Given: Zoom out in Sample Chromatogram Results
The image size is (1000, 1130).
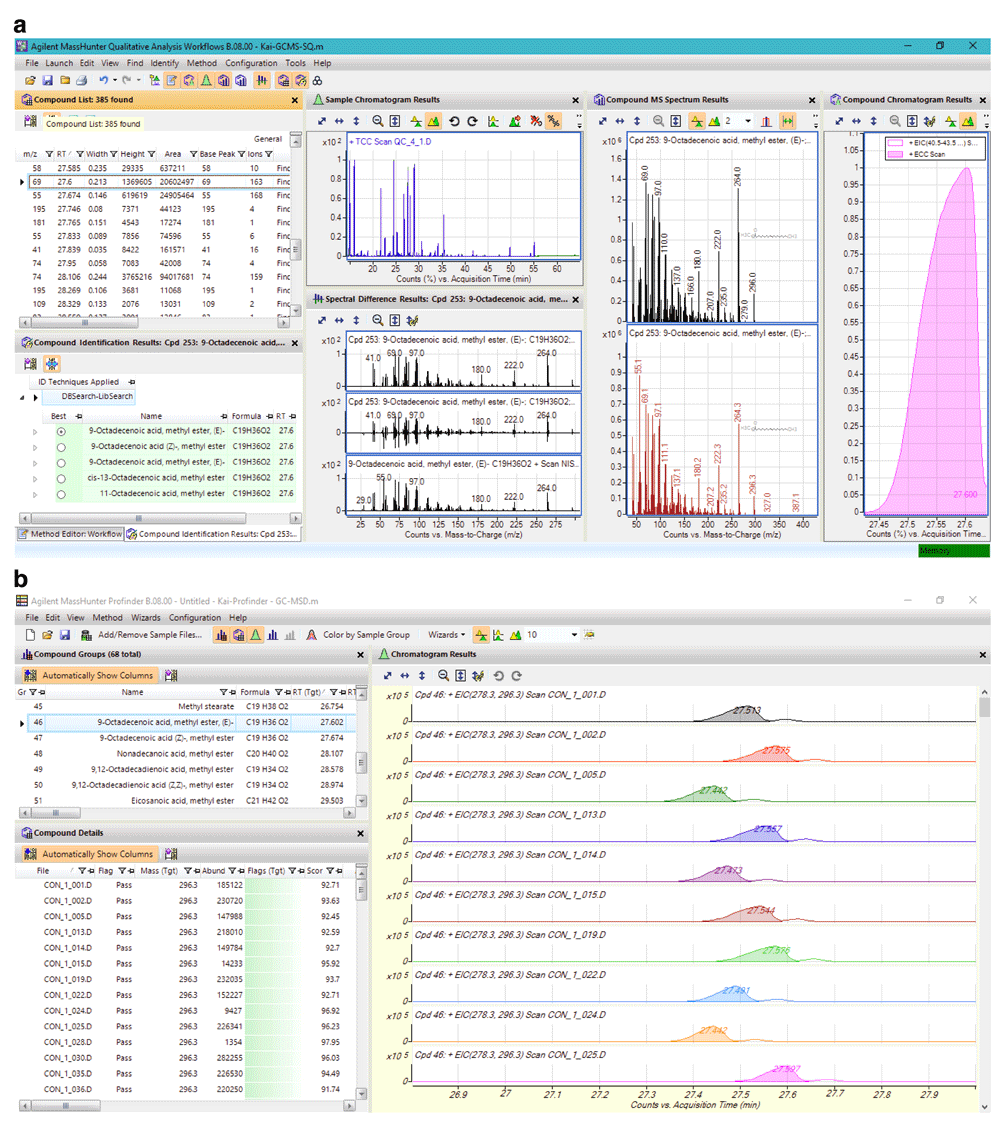Looking at the screenshot, I should [x=378, y=121].
